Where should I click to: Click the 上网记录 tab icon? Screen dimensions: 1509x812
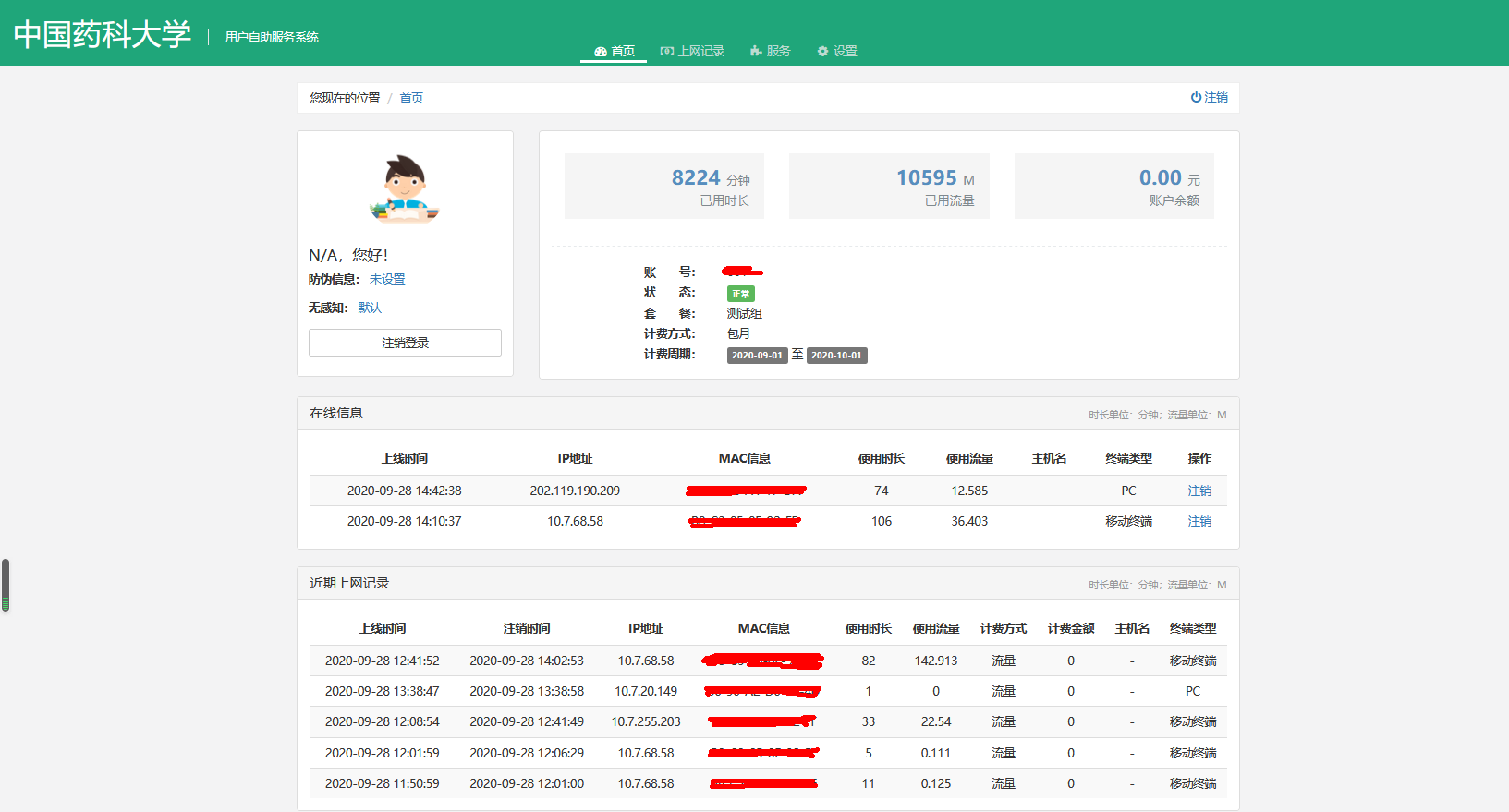(x=666, y=52)
